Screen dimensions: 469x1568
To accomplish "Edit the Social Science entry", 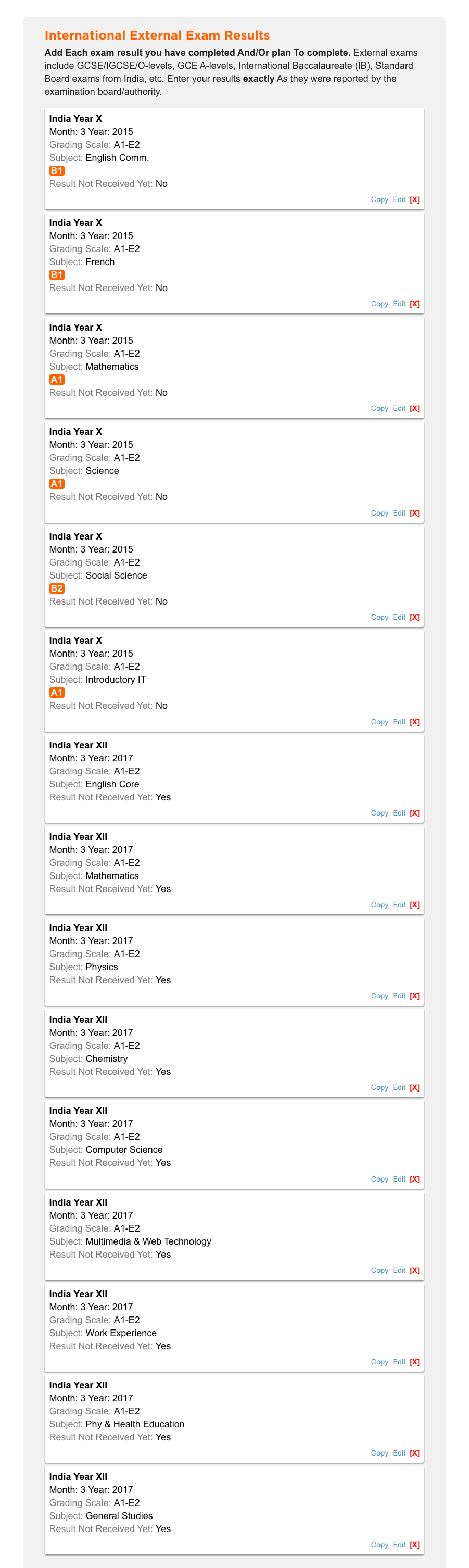I will pos(398,617).
